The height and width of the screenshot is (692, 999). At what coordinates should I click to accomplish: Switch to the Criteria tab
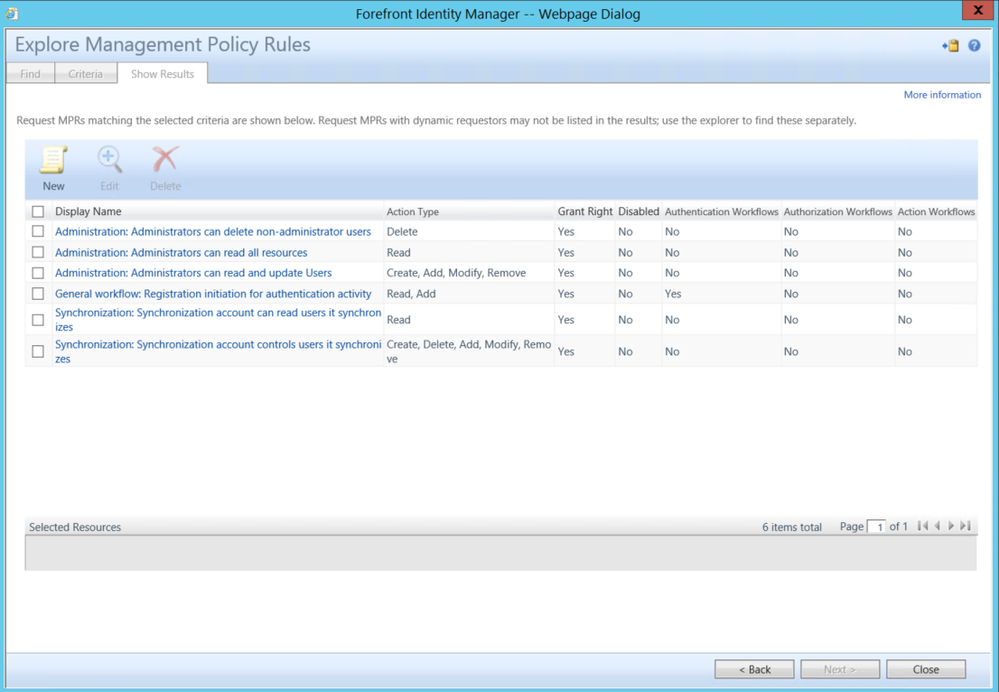click(x=85, y=74)
